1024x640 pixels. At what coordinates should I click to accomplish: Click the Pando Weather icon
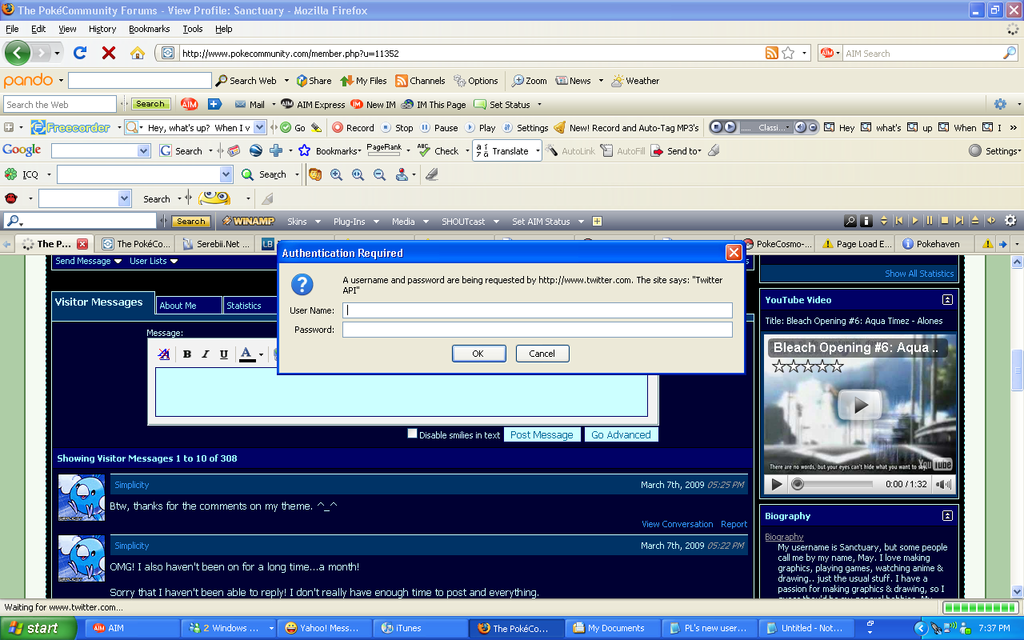pos(617,81)
